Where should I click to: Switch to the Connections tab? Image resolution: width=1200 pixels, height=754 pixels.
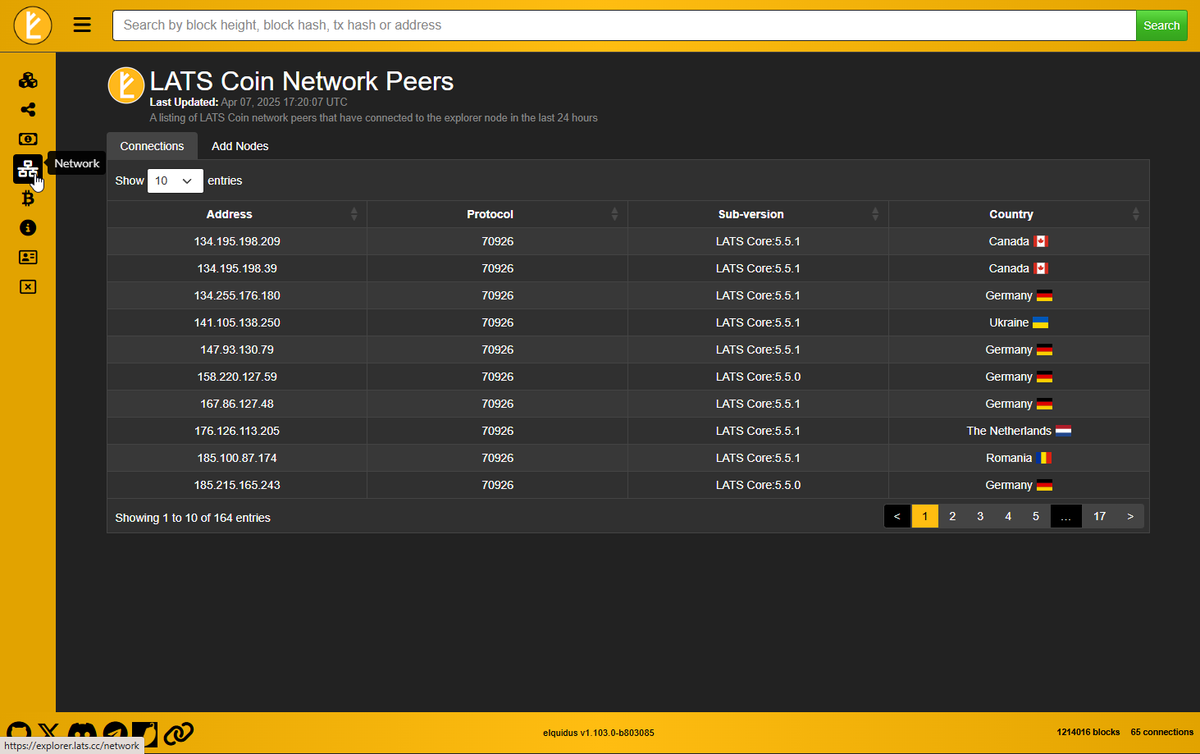[152, 146]
